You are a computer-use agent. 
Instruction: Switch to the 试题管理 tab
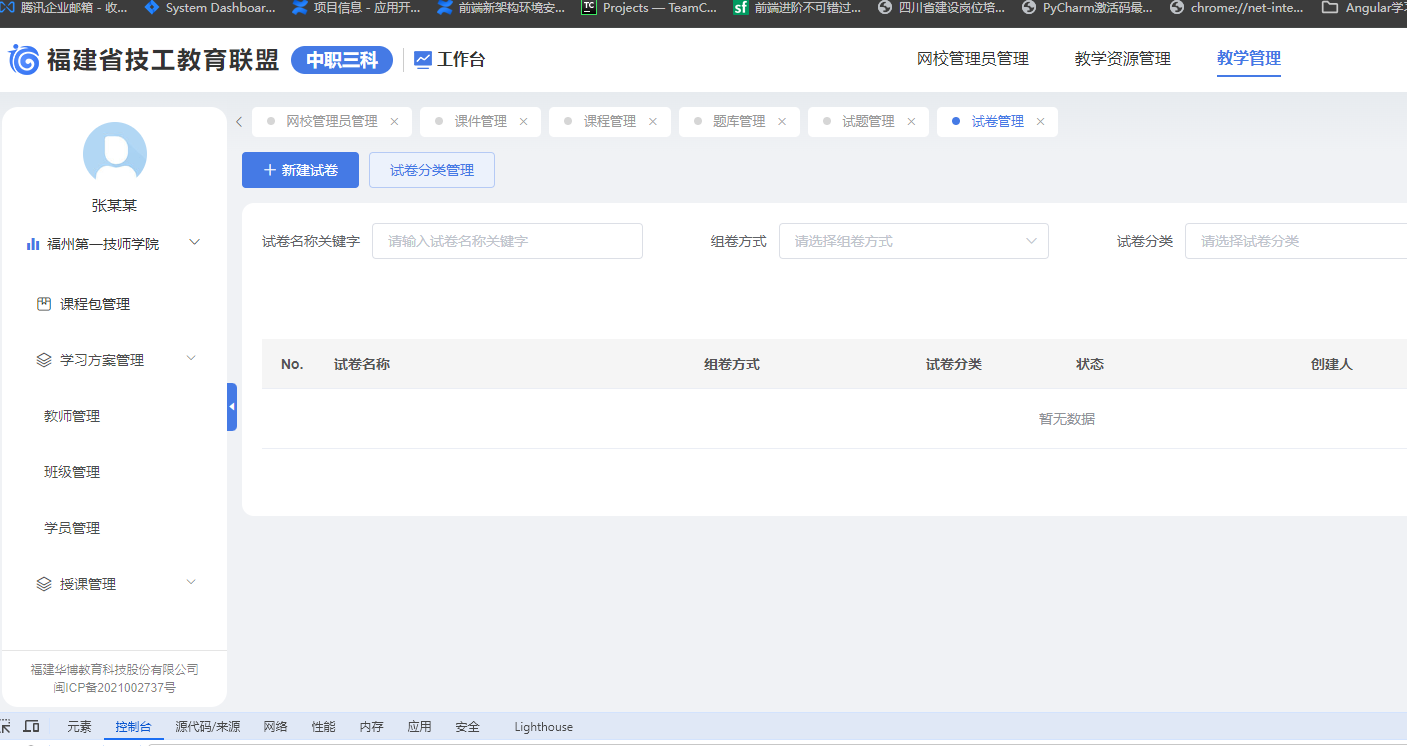[868, 122]
